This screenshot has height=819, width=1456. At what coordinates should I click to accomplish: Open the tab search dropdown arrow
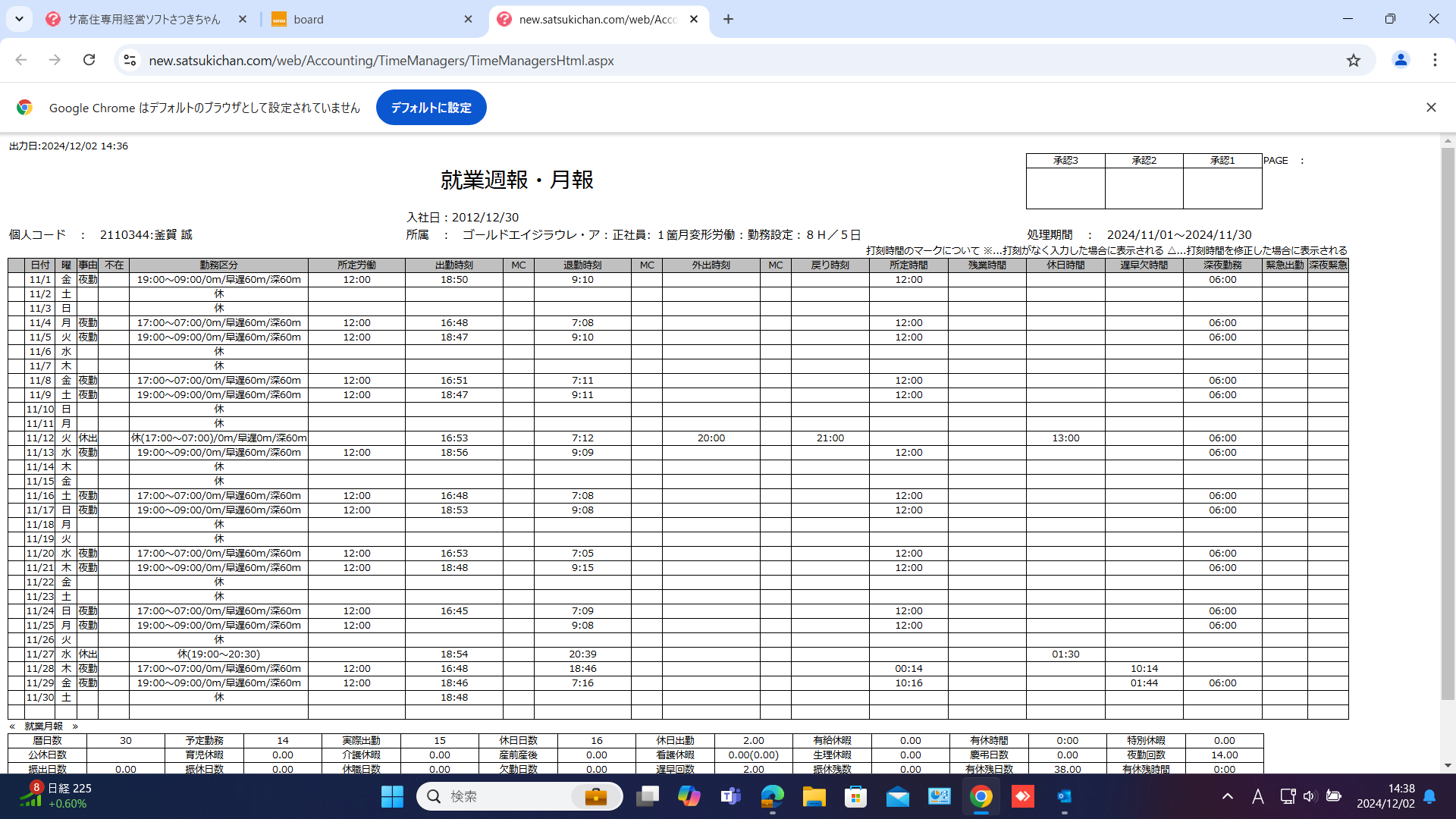(19, 19)
